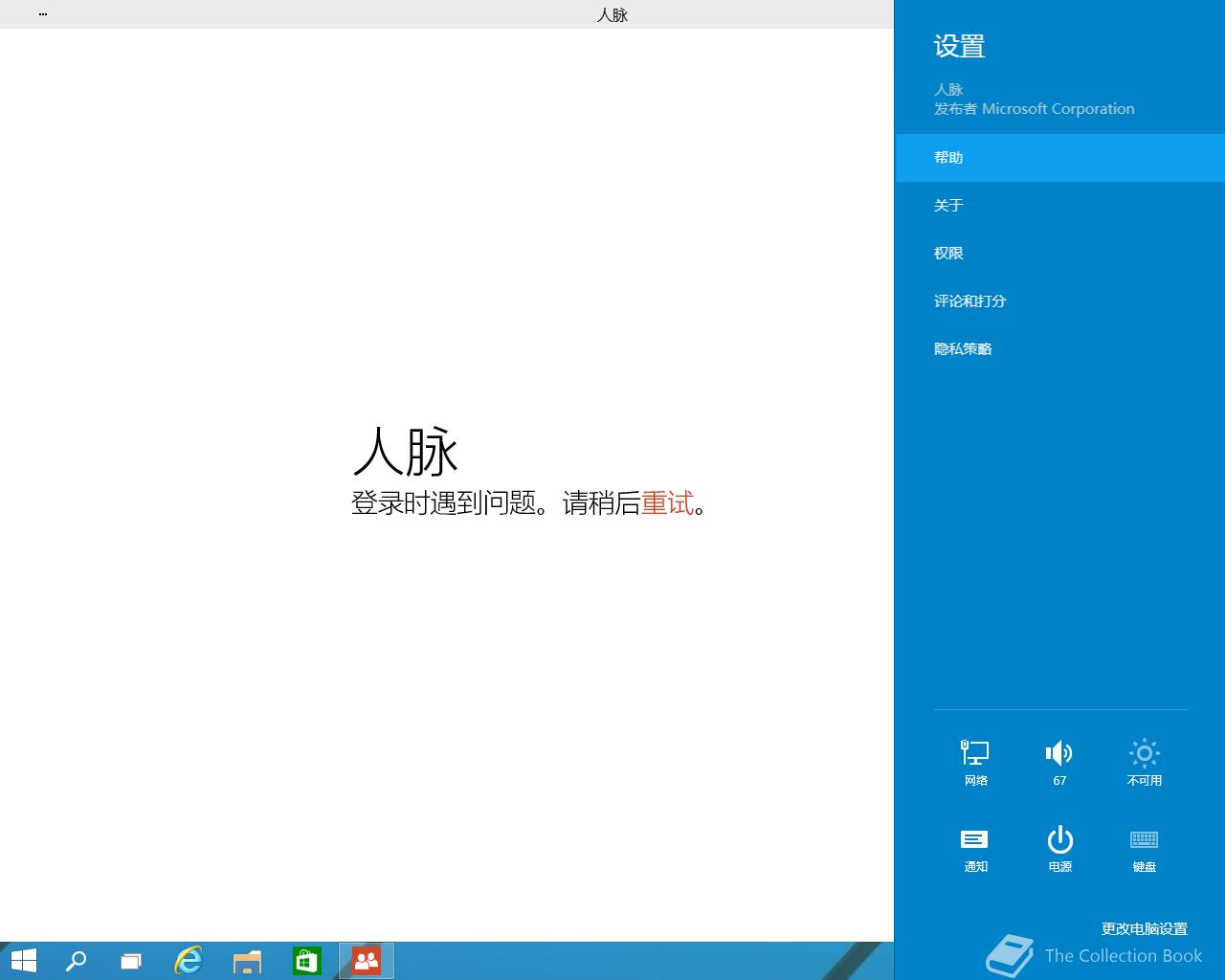Click the 电源 power icon
Viewport: 1225px width, 980px height.
point(1059,849)
